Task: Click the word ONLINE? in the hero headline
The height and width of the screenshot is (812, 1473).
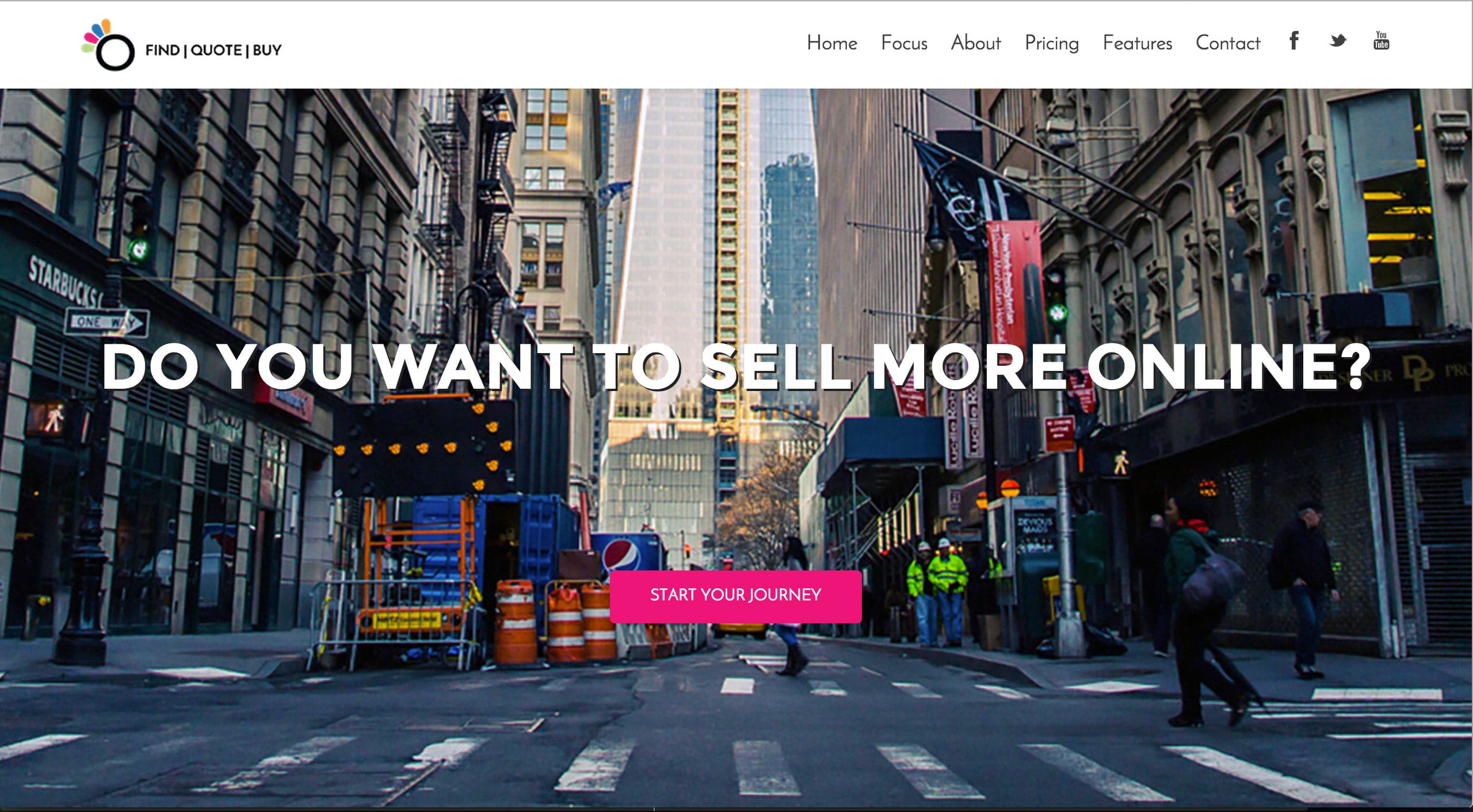Action: click(x=1228, y=367)
